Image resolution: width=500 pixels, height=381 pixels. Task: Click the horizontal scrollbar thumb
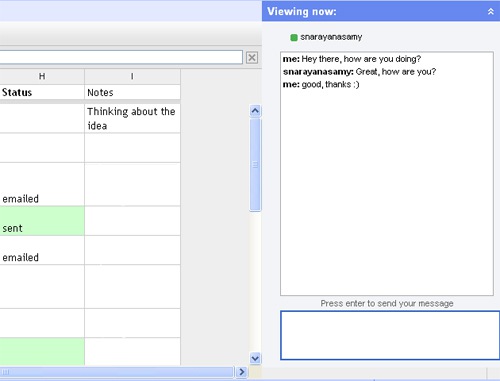[x=117, y=371]
